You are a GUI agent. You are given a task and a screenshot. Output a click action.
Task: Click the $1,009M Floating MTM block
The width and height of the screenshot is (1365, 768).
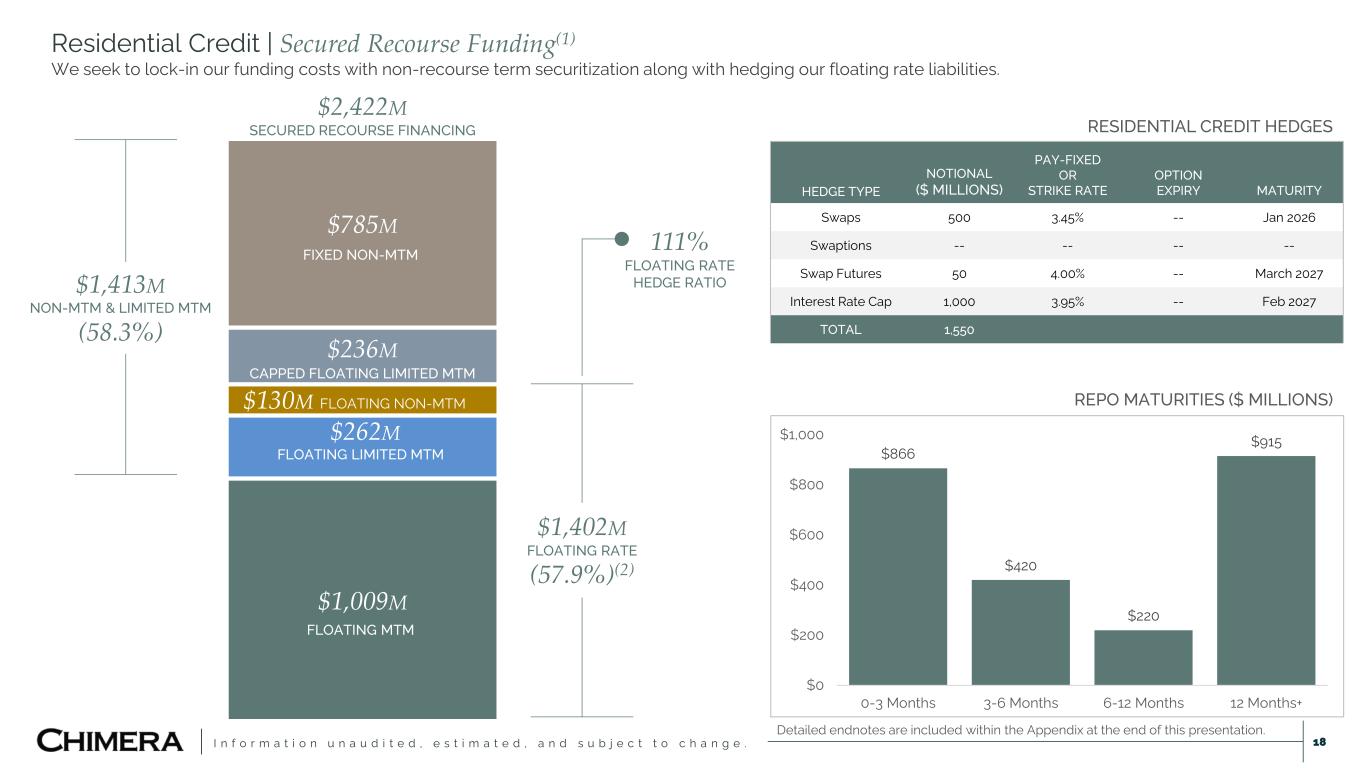tap(362, 600)
